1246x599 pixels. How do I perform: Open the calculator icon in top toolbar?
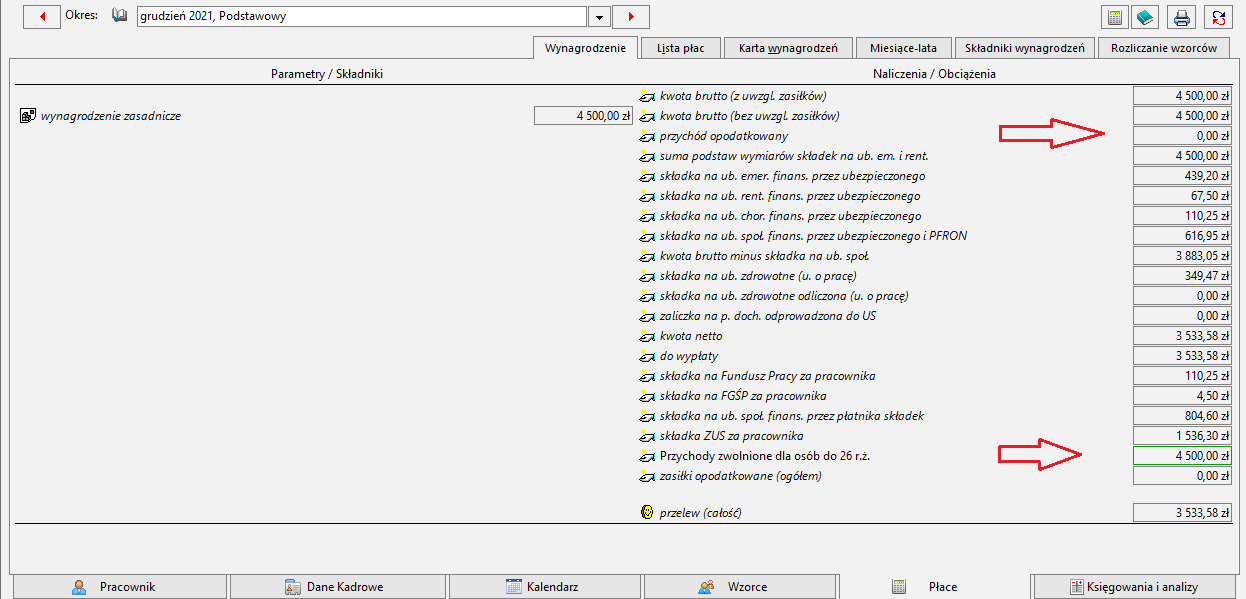[1113, 17]
